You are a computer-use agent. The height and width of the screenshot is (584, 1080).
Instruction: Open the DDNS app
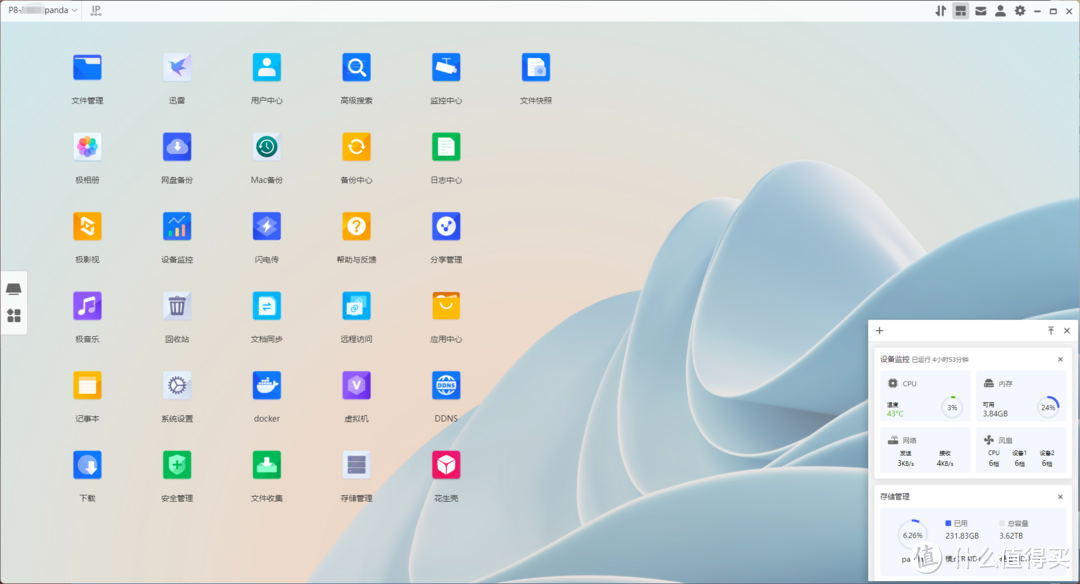point(446,386)
